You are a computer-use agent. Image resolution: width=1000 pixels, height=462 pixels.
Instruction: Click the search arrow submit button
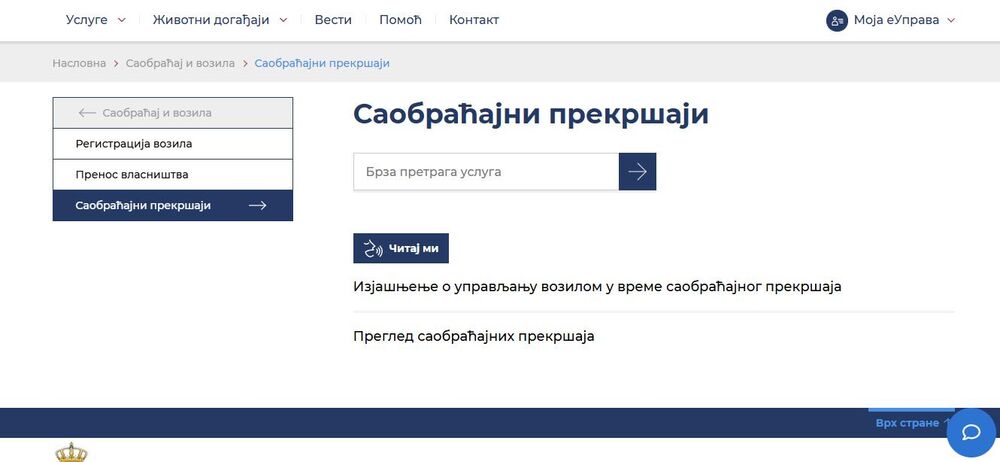[637, 172]
